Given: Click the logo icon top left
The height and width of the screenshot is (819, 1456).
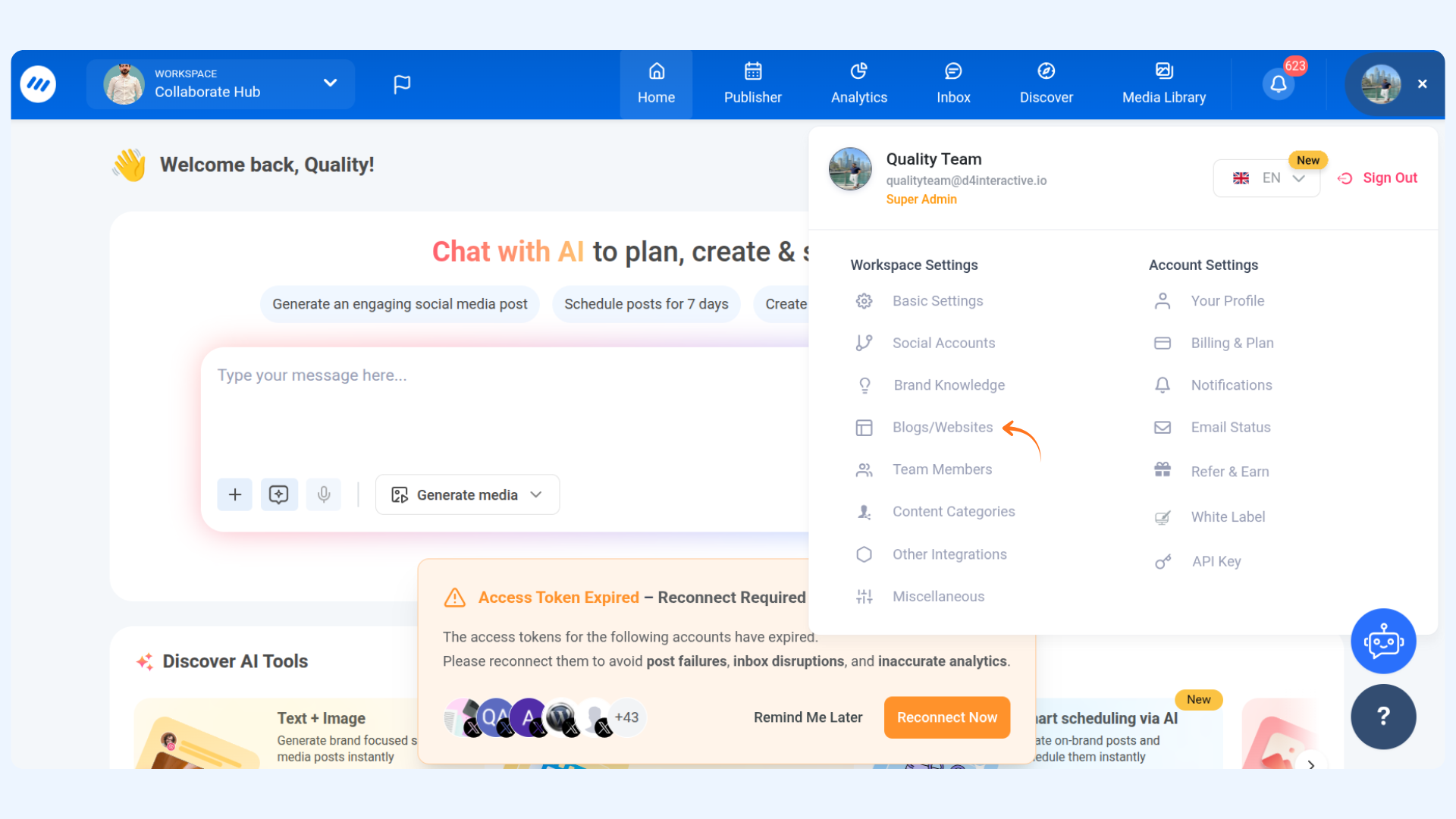Looking at the screenshot, I should coord(39,84).
